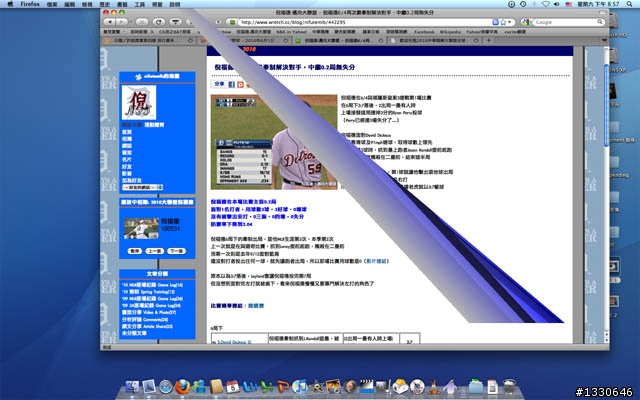This screenshot has width=640, height=400.
Task: Open MSN Messenger buddies icon in Dock
Action: 200,387
